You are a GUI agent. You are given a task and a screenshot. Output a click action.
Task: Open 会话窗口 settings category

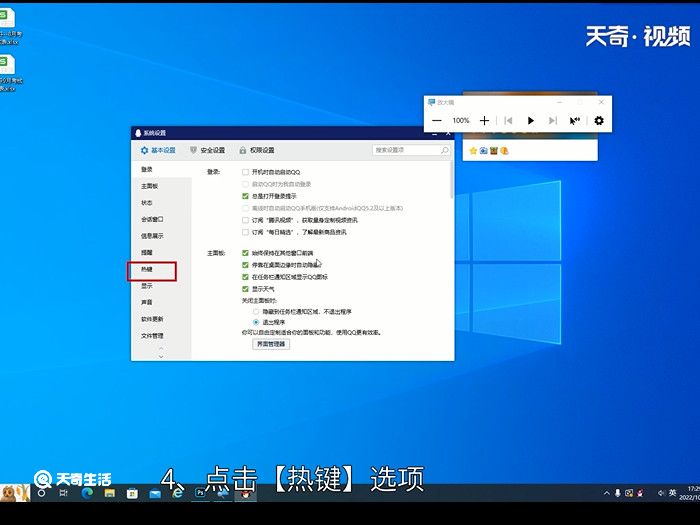152,219
